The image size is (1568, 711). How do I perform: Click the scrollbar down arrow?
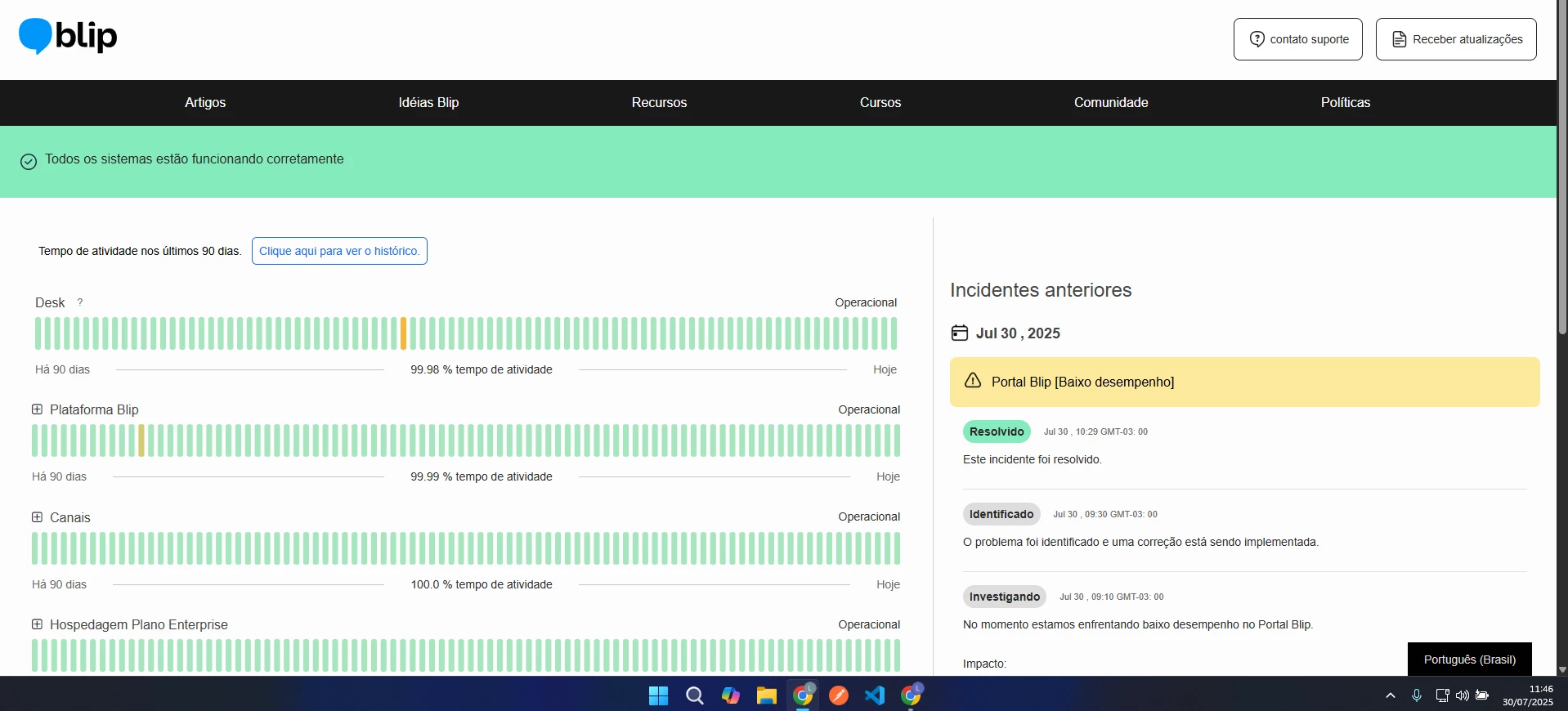coord(1562,669)
